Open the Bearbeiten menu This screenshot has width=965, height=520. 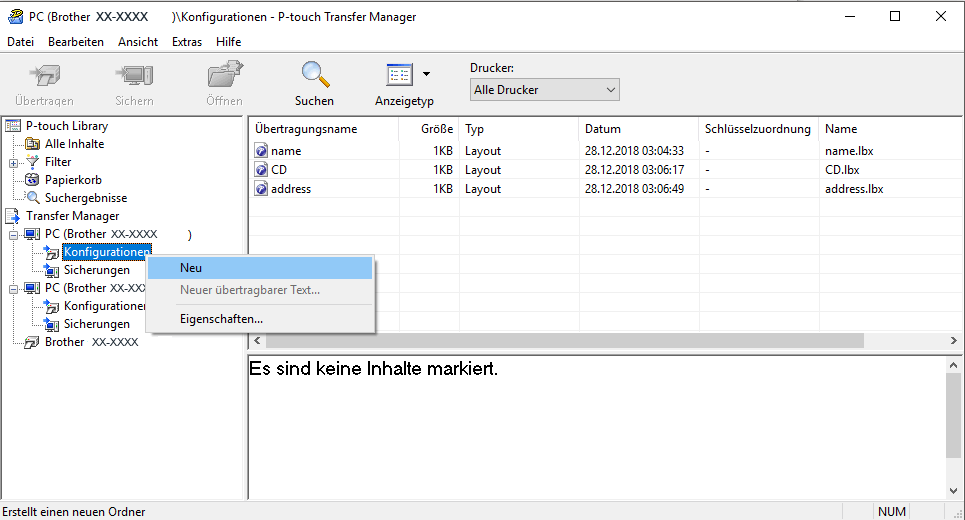pyautogui.click(x=76, y=42)
